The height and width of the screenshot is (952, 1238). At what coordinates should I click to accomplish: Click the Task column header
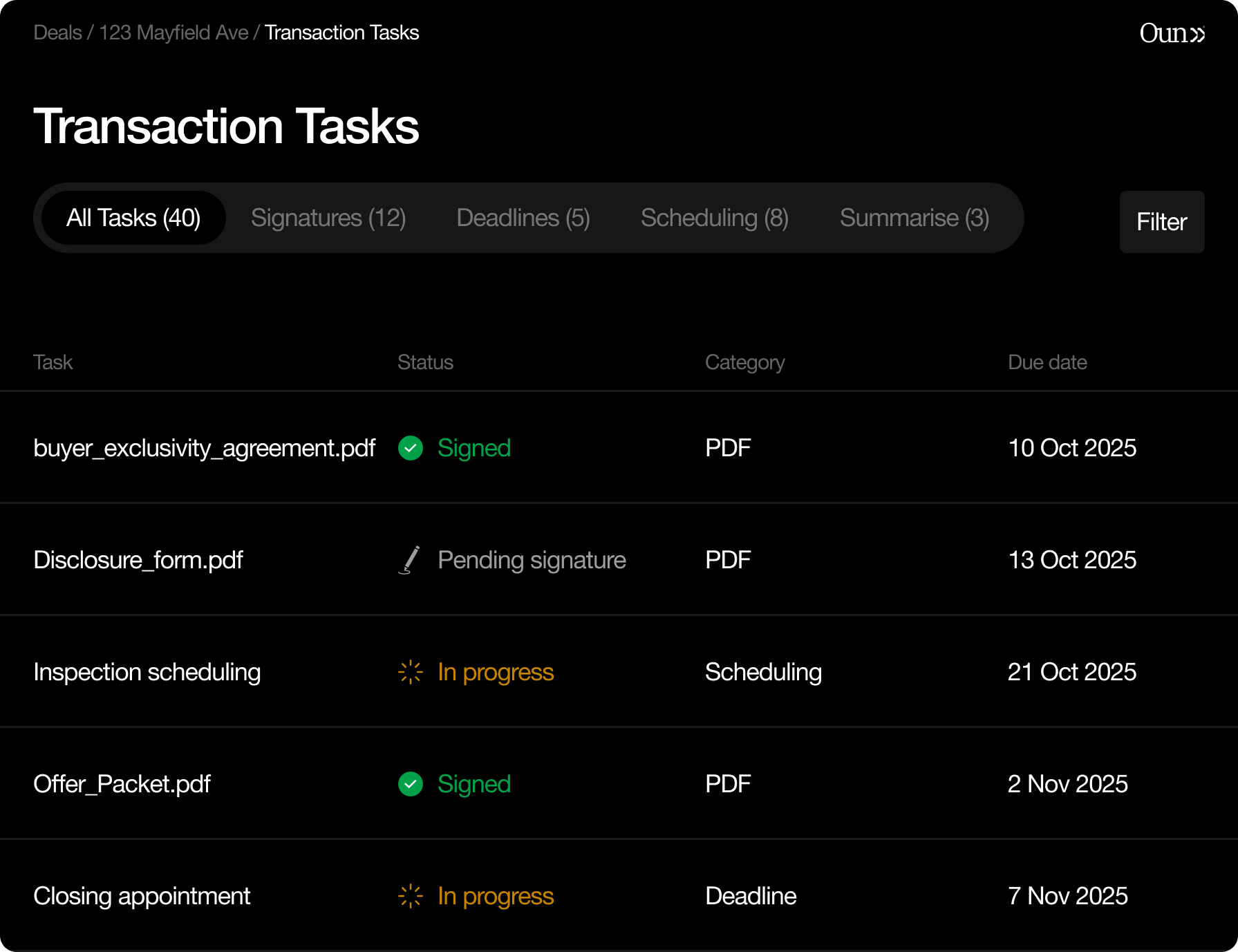coord(53,362)
